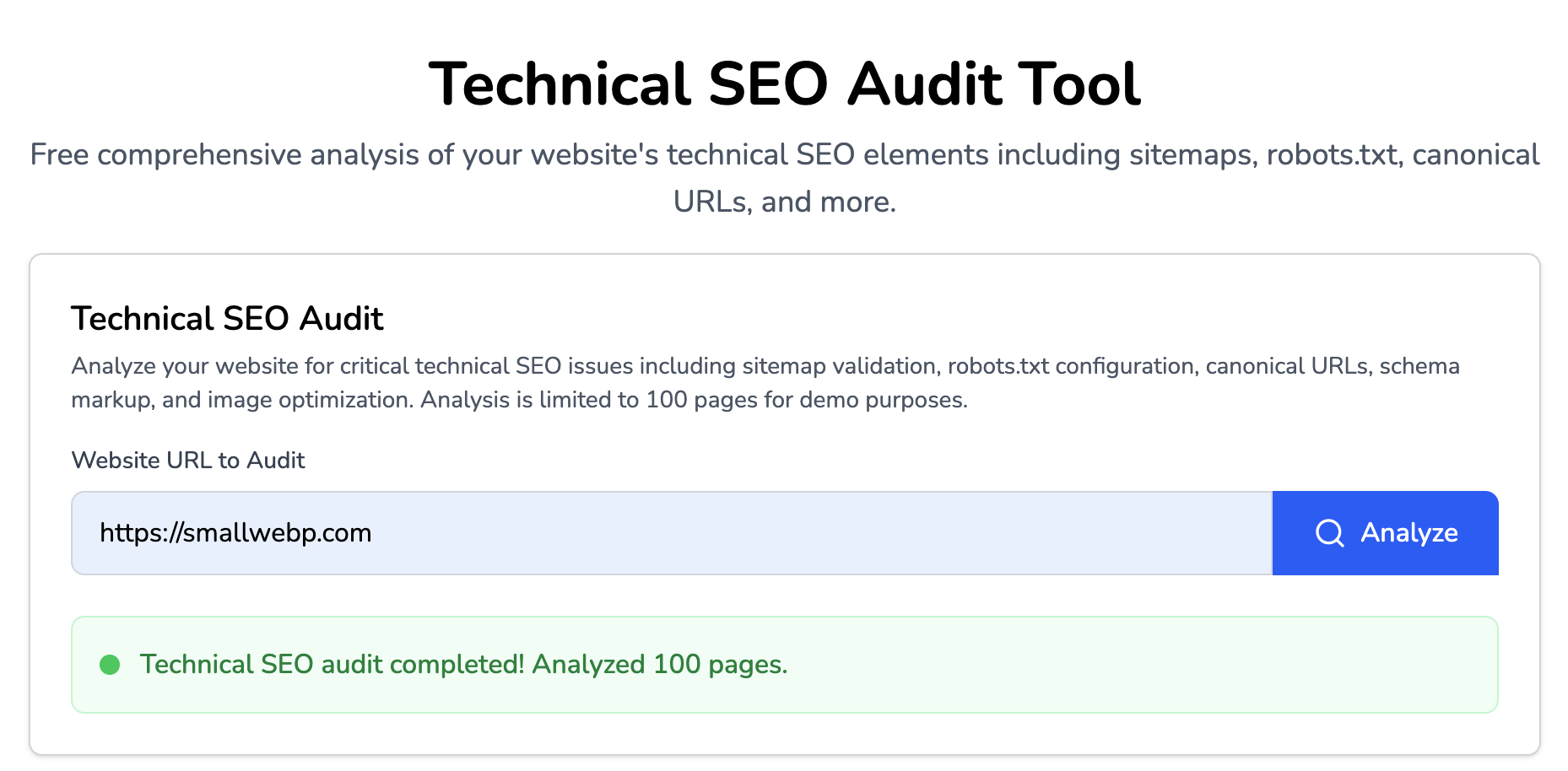Click "Technical SEO audit completed!" text

[333, 665]
